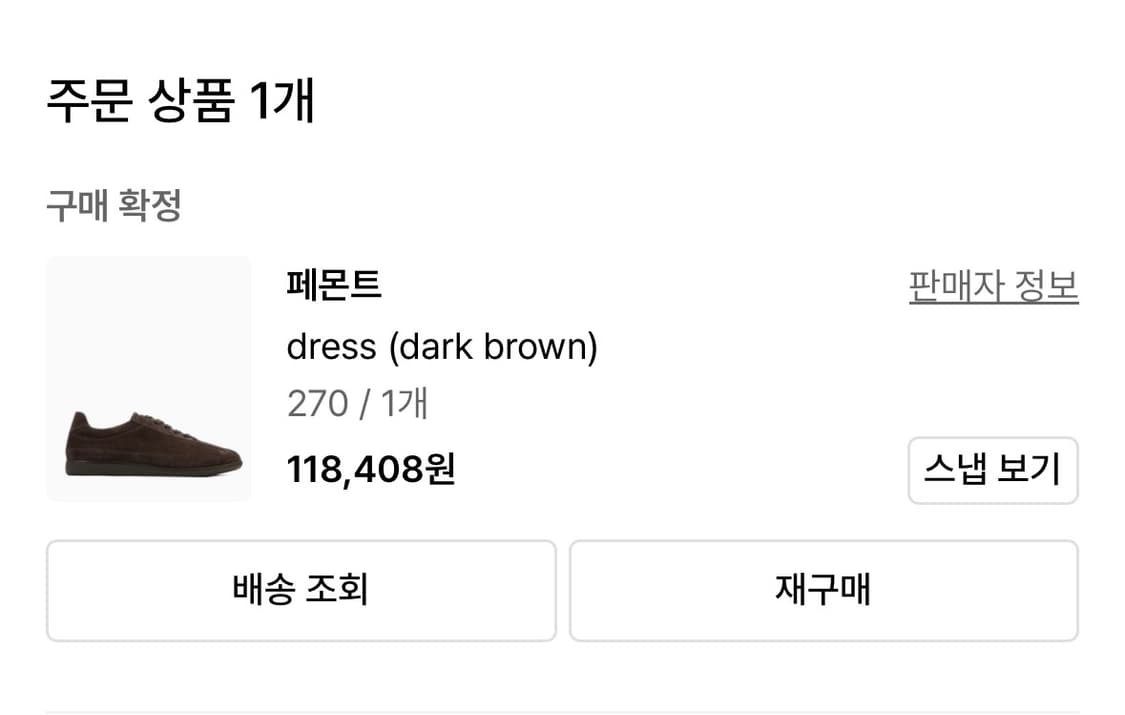
Task: View snaps for the 페몬트 shoe
Action: click(992, 470)
